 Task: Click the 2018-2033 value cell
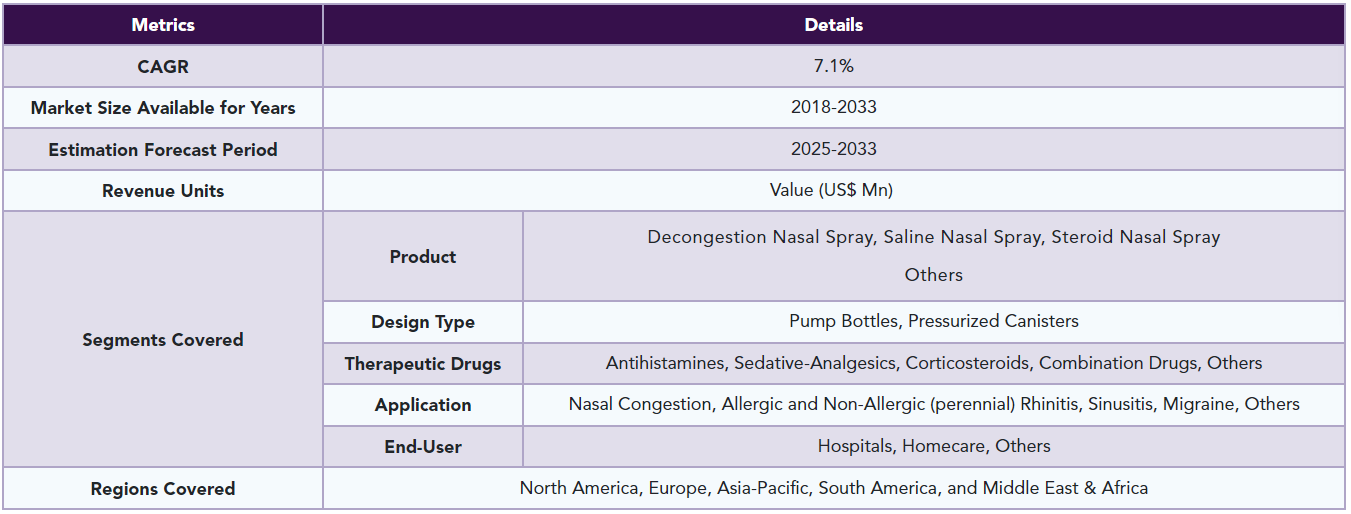pyautogui.click(x=834, y=108)
